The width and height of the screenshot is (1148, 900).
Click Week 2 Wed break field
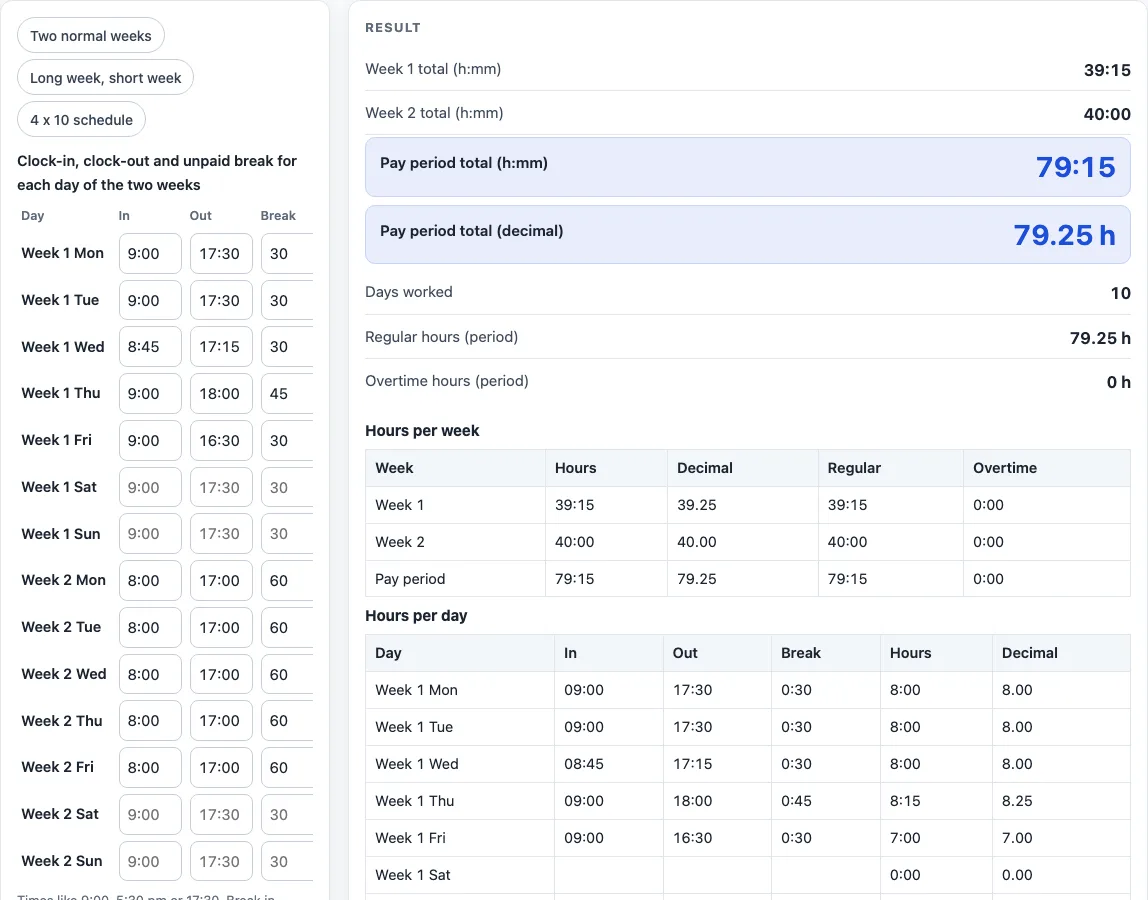(x=287, y=674)
